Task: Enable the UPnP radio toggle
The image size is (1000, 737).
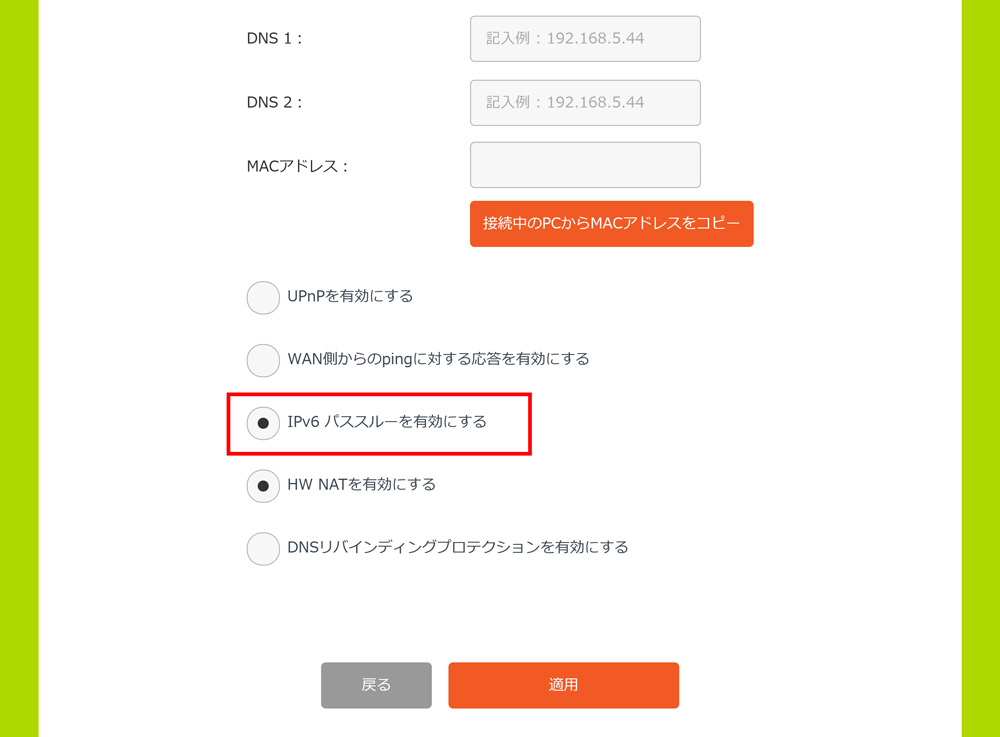Action: (x=263, y=297)
